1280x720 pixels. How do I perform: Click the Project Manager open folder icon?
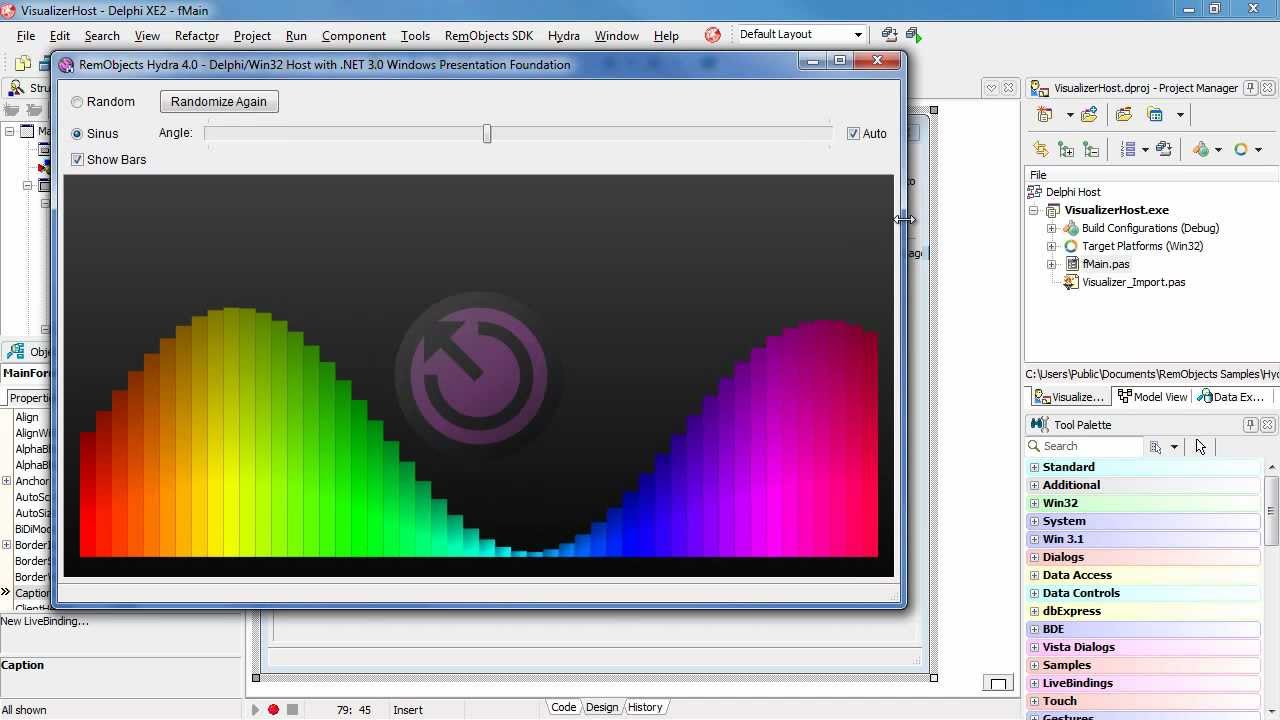point(1124,115)
